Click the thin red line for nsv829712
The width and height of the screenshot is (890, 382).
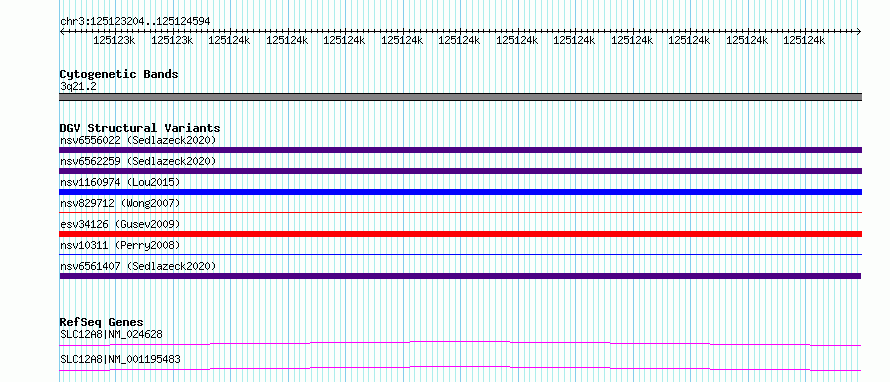pyautogui.click(x=460, y=213)
